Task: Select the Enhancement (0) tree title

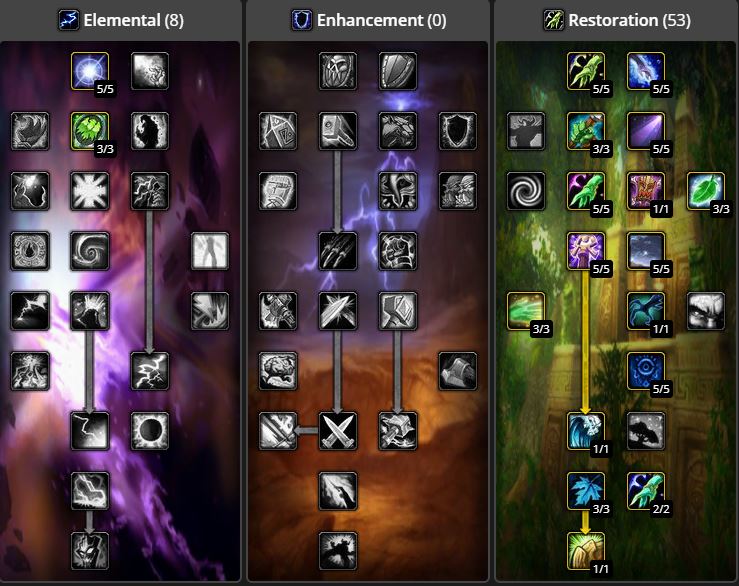Action: 381,20
